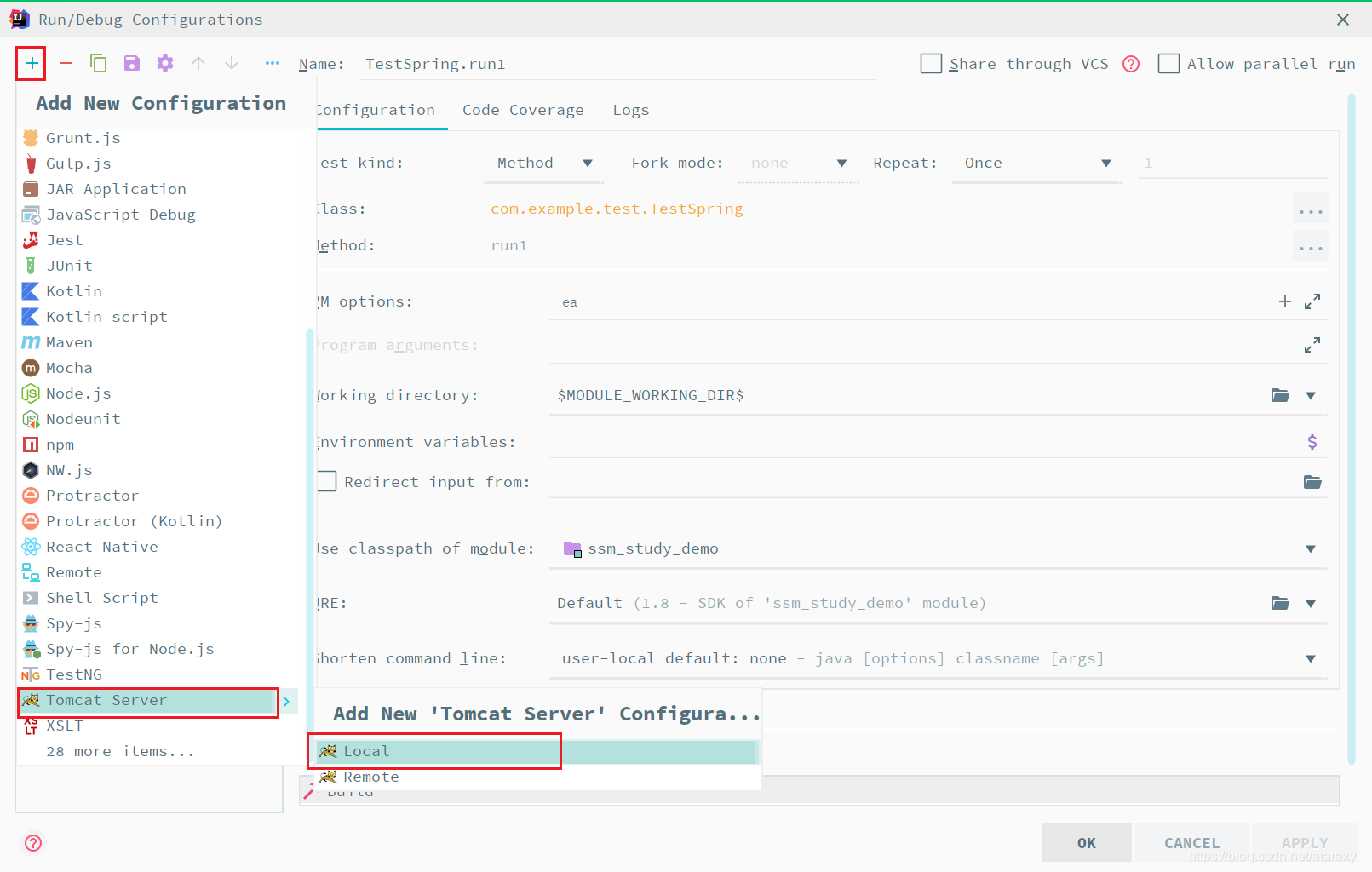Viewport: 1372px width, 872px height.
Task: Select npm configuration type
Action: (x=161, y=445)
